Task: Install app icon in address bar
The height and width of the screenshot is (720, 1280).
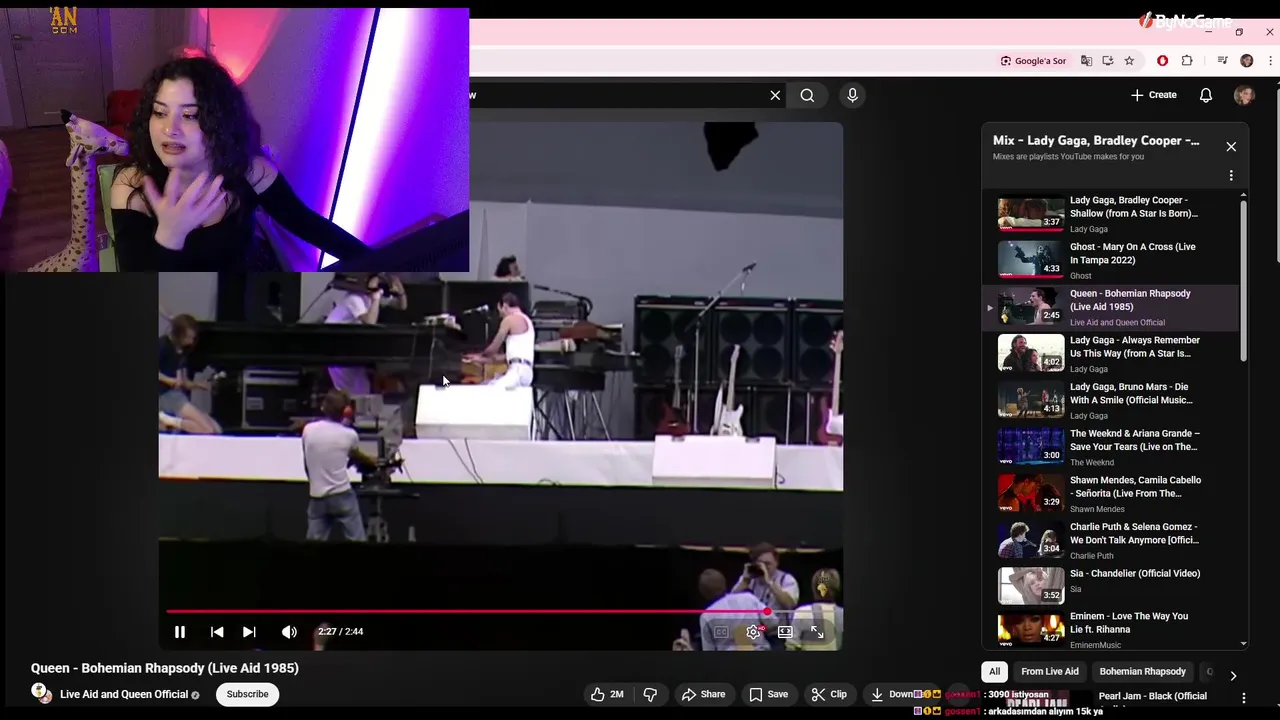Action: (1108, 61)
